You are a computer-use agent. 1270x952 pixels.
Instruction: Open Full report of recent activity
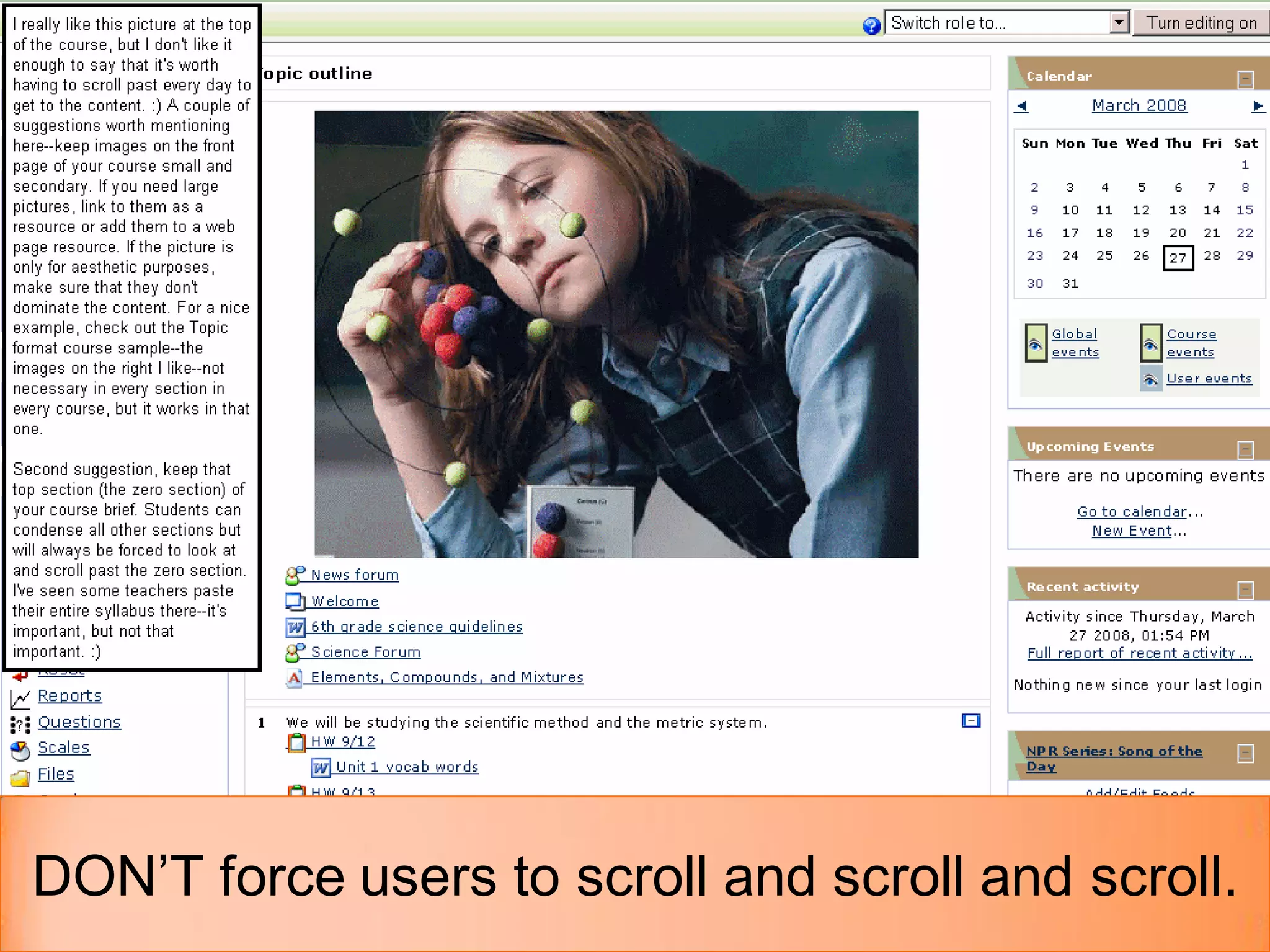(x=1140, y=653)
